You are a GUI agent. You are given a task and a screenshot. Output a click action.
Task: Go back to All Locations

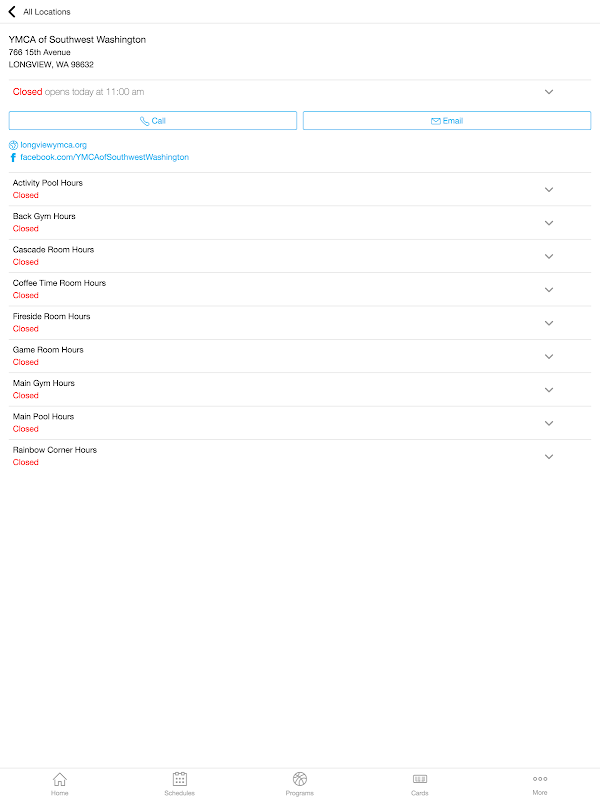(x=12, y=11)
